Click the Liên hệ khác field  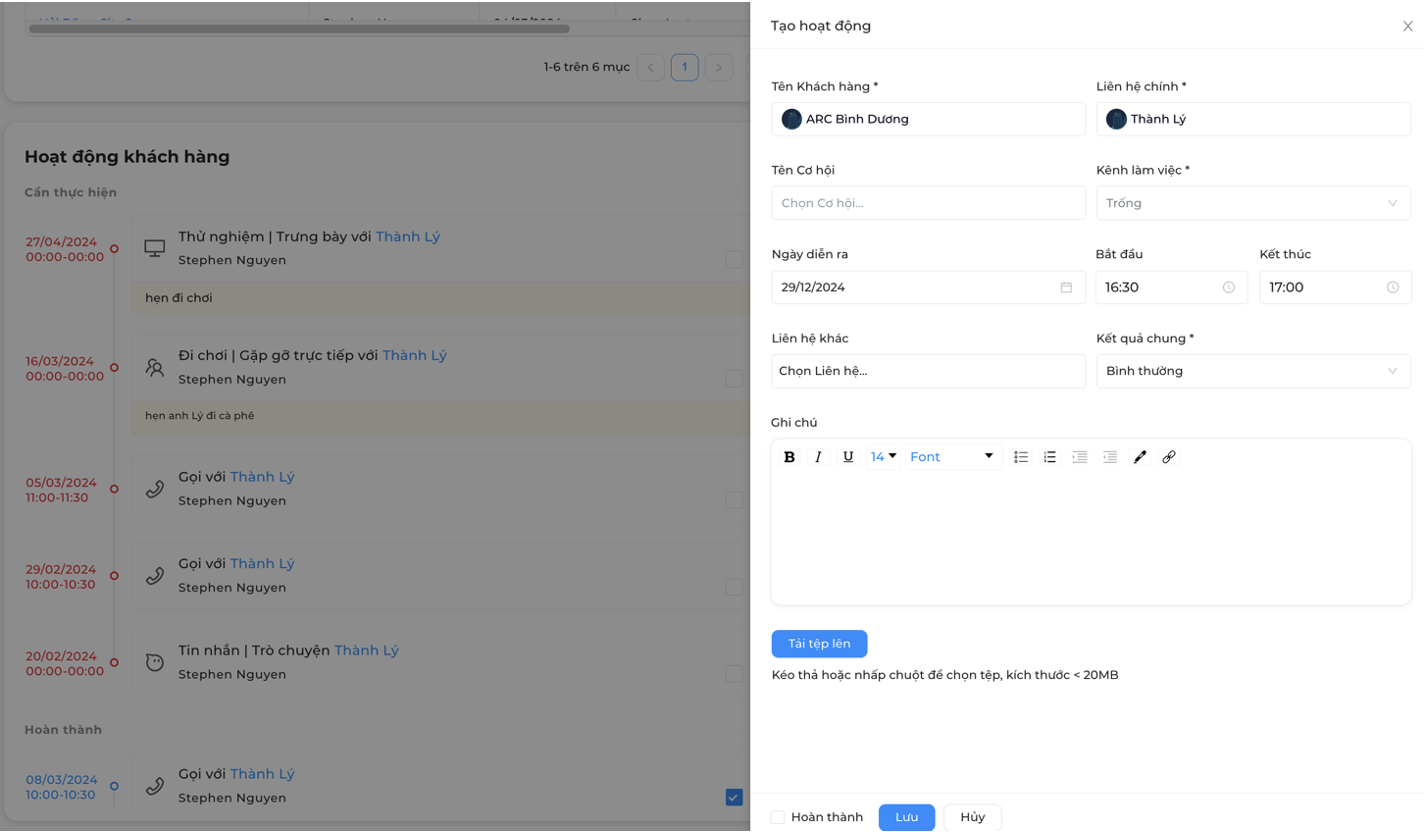click(928, 371)
